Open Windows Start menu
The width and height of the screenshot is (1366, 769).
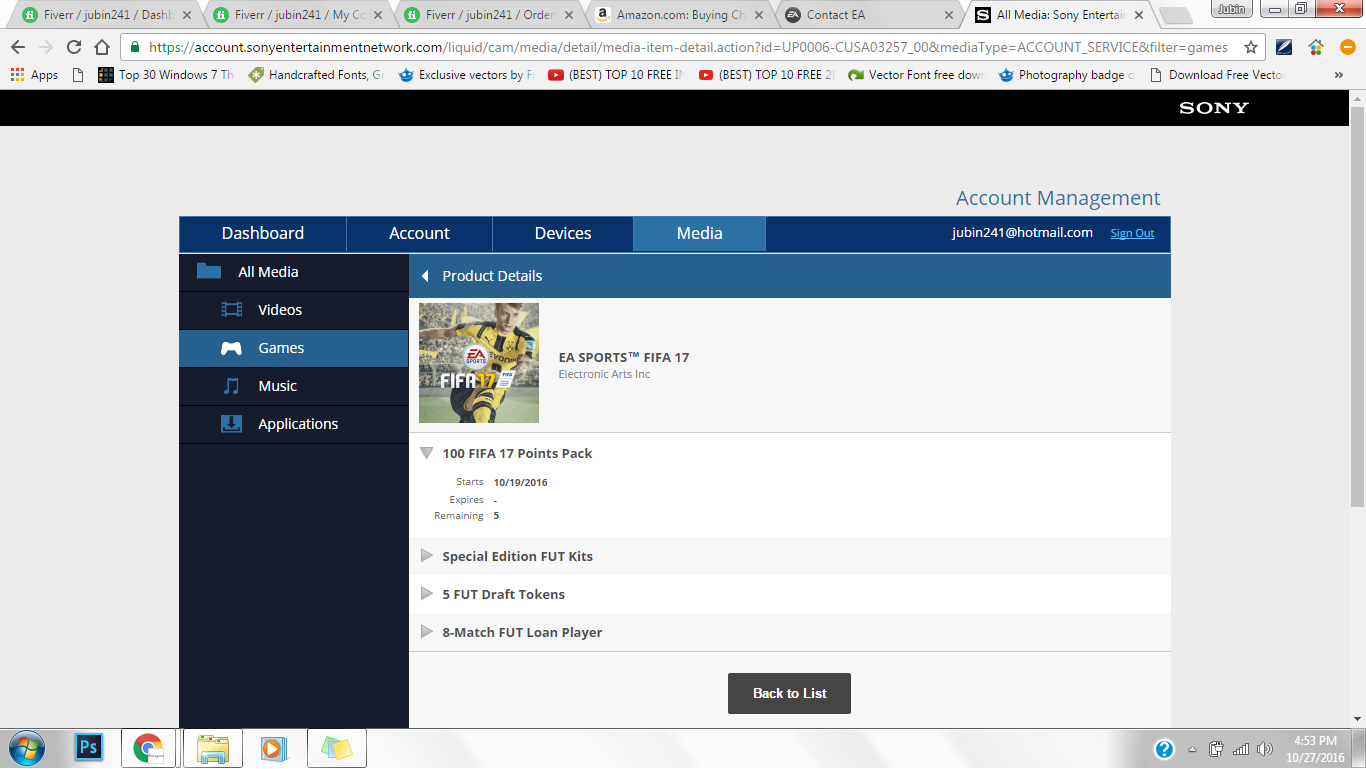click(x=25, y=748)
